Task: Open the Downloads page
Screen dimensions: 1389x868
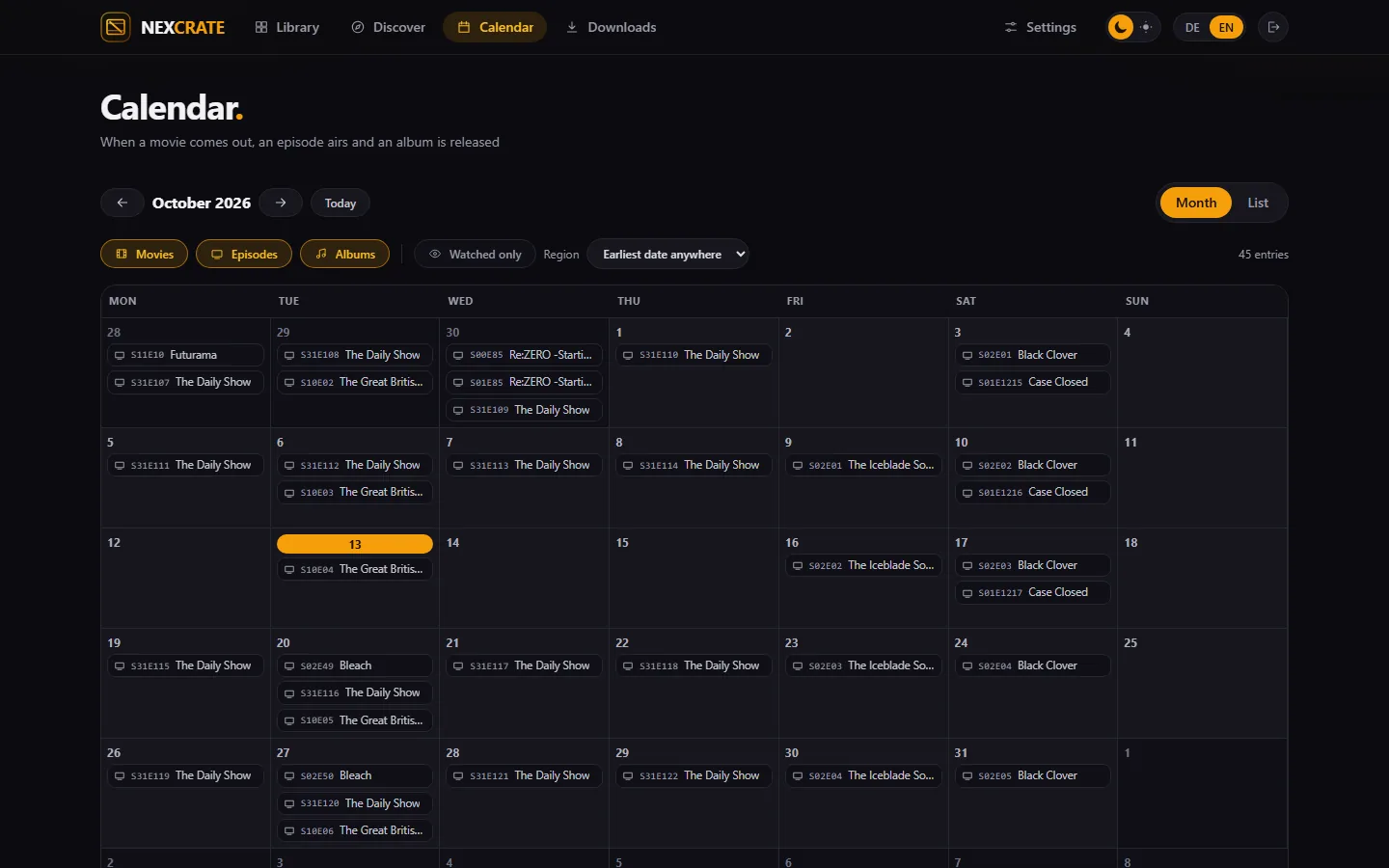Action: click(612, 27)
